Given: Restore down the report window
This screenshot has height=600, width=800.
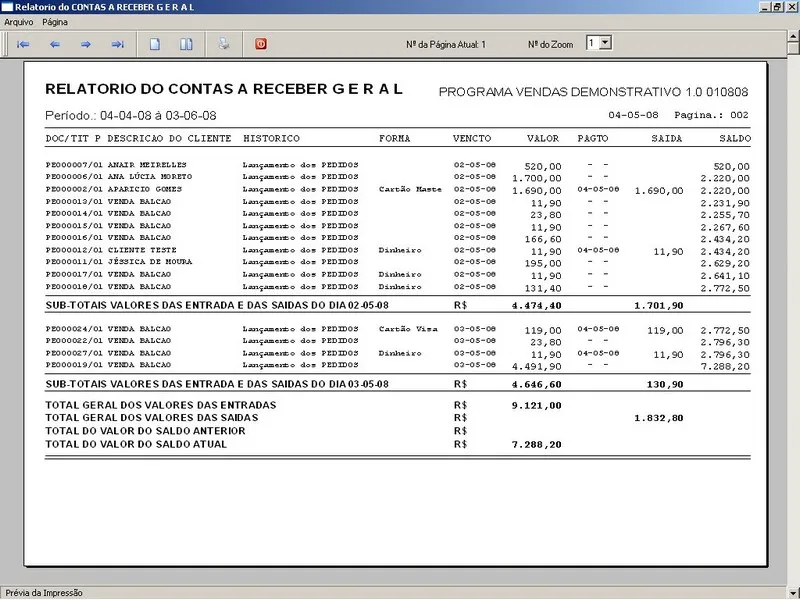Looking at the screenshot, I should pyautogui.click(x=778, y=7).
